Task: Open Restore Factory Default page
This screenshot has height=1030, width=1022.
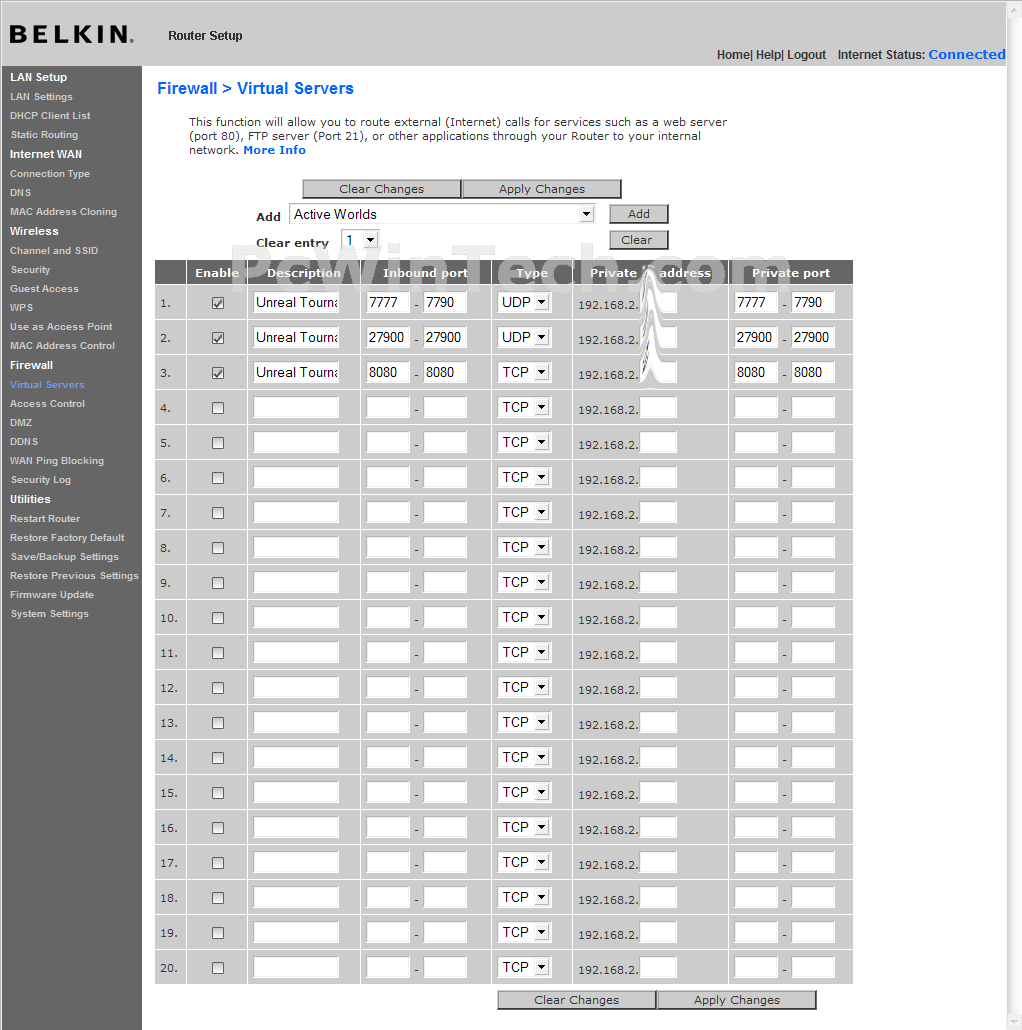Action: coord(67,537)
